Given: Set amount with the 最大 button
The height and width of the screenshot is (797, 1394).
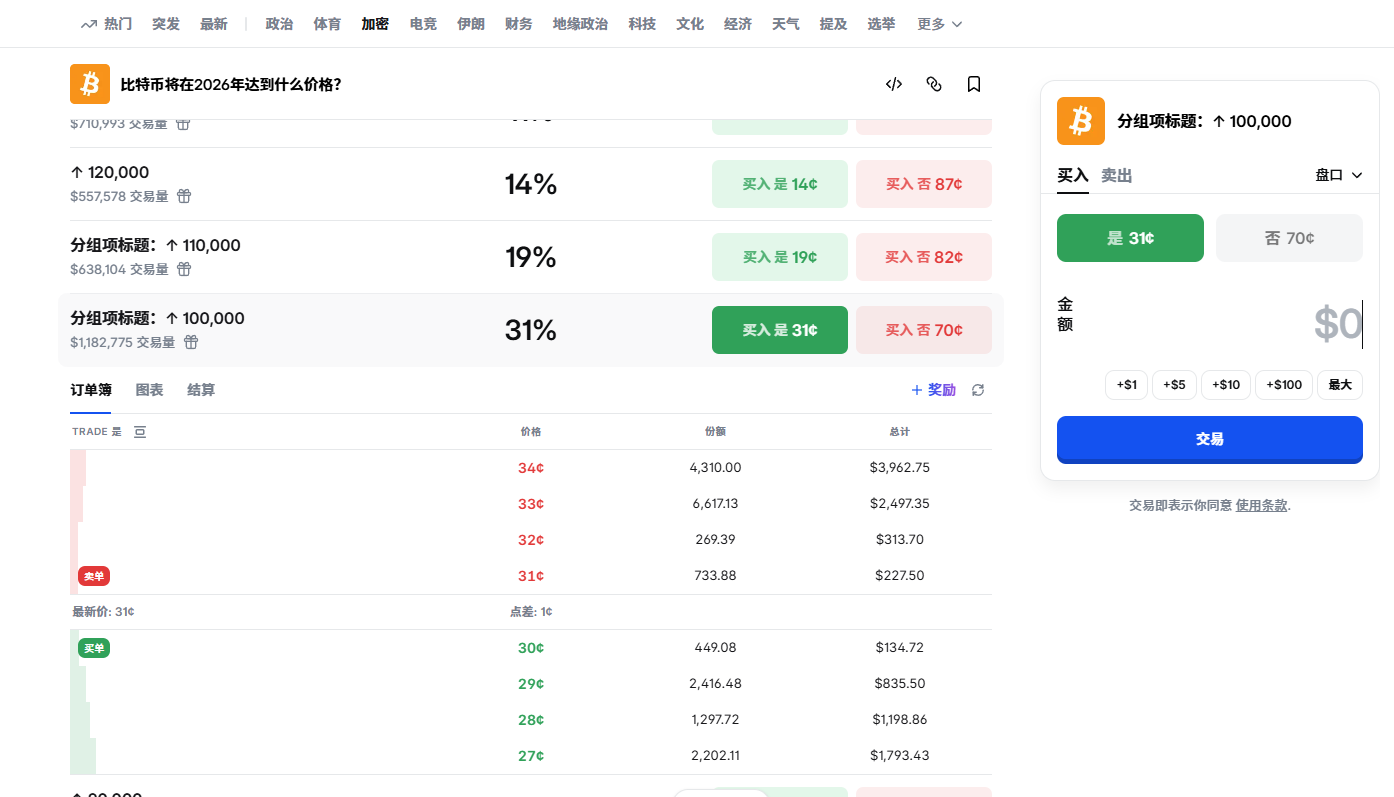Looking at the screenshot, I should (1340, 385).
